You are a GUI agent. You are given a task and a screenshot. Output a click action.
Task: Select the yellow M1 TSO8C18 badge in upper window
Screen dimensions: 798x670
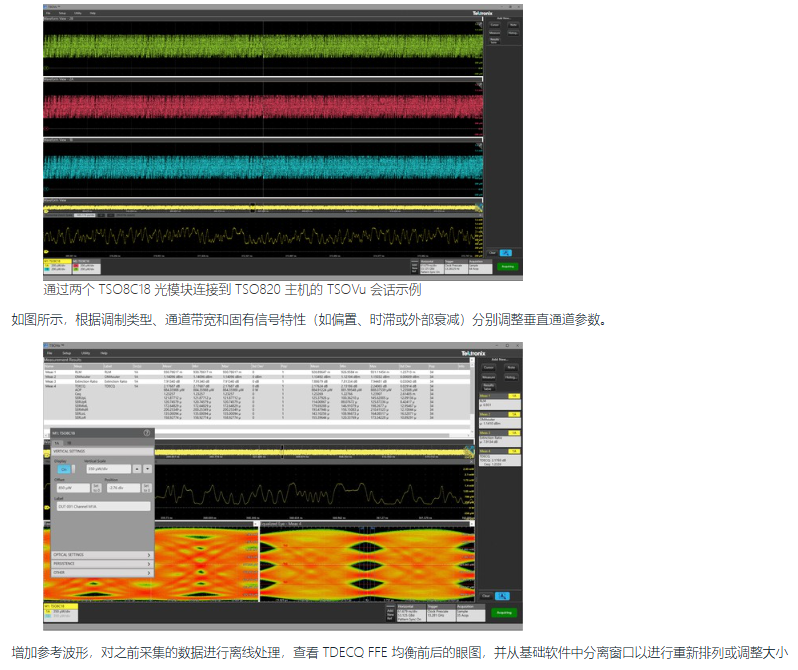click(x=58, y=266)
